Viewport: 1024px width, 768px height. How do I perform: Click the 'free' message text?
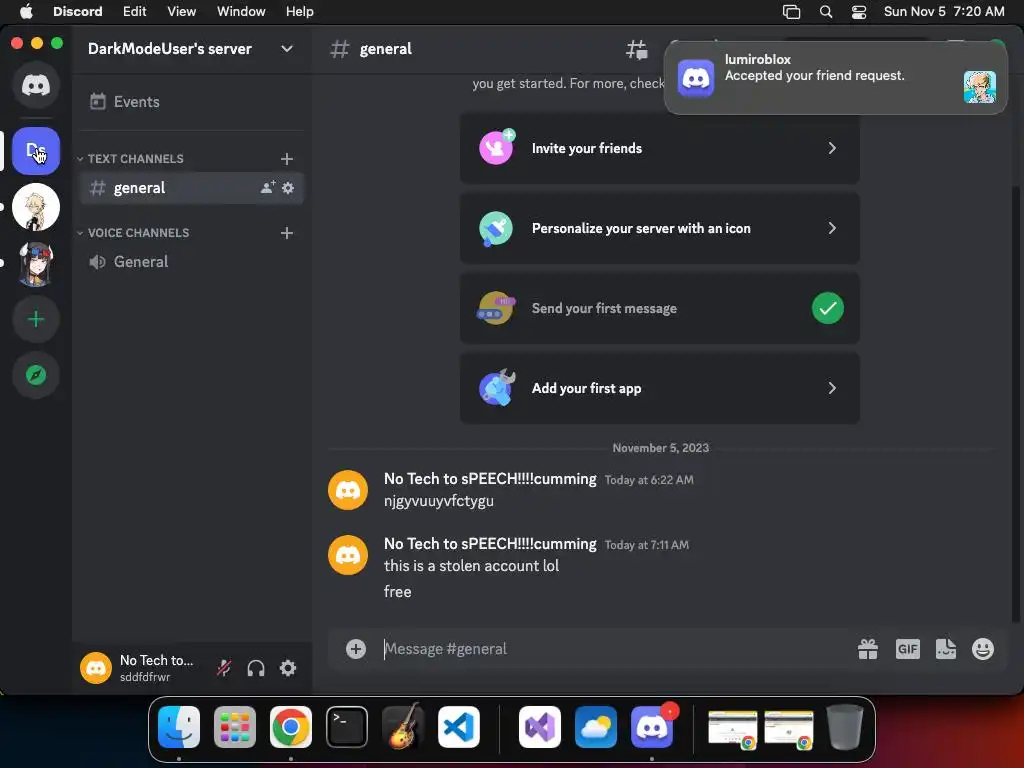pyautogui.click(x=398, y=592)
